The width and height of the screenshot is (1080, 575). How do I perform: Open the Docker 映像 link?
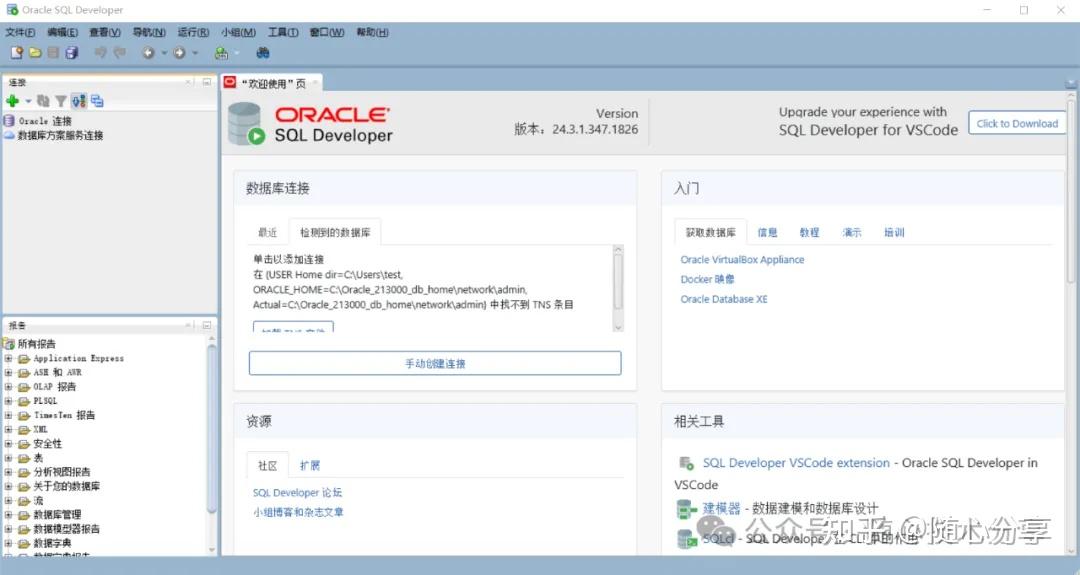pyautogui.click(x=707, y=279)
